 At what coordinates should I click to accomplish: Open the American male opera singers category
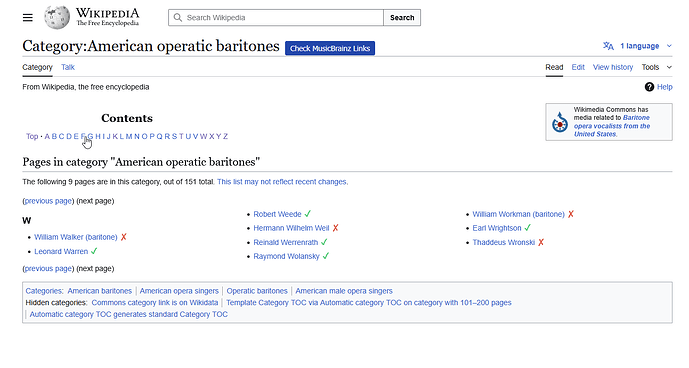[x=344, y=291]
